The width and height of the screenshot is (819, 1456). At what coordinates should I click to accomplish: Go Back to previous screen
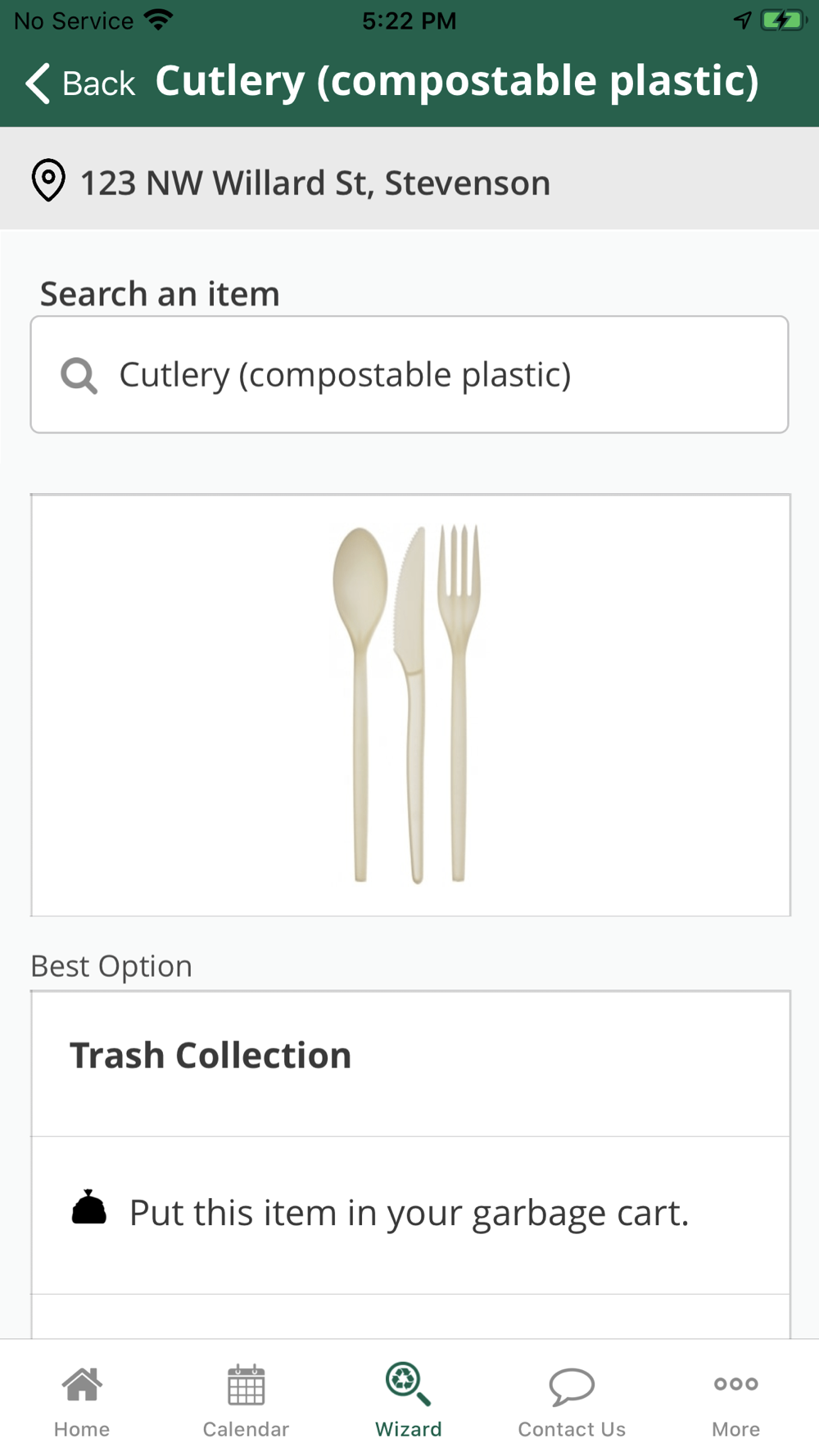(x=80, y=83)
